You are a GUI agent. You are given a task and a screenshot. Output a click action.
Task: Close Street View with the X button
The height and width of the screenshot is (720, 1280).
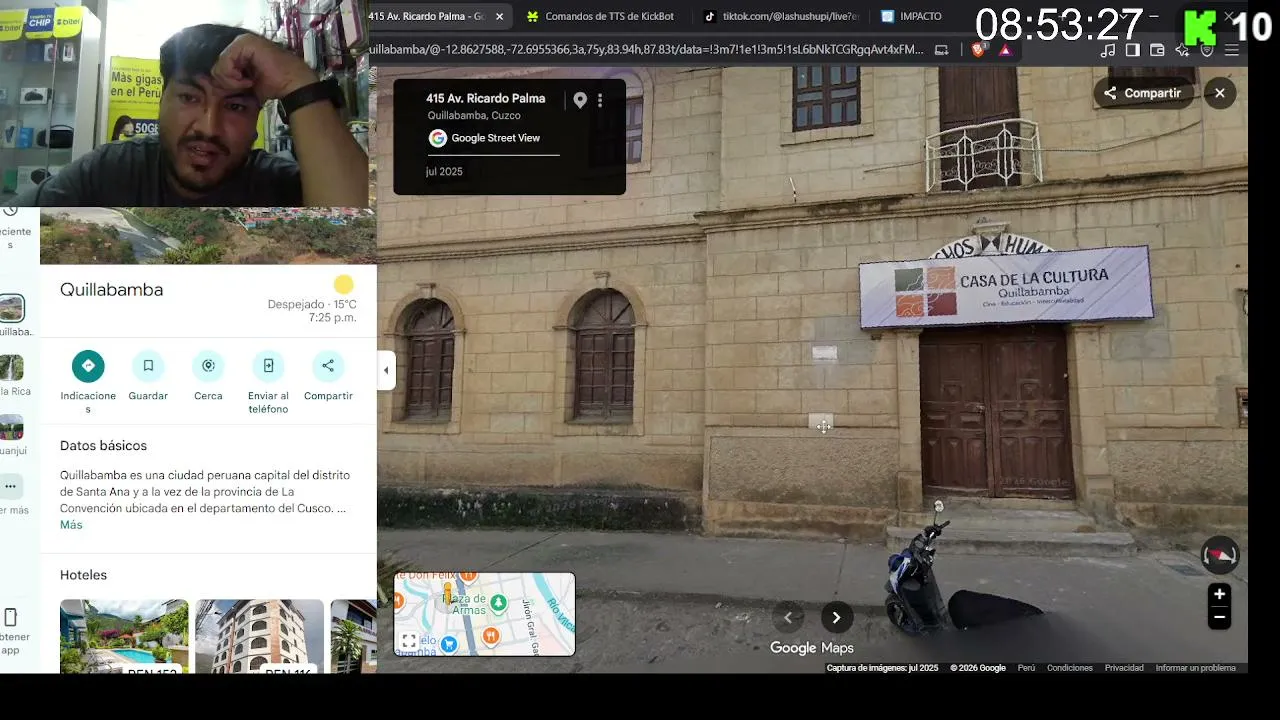point(1220,93)
